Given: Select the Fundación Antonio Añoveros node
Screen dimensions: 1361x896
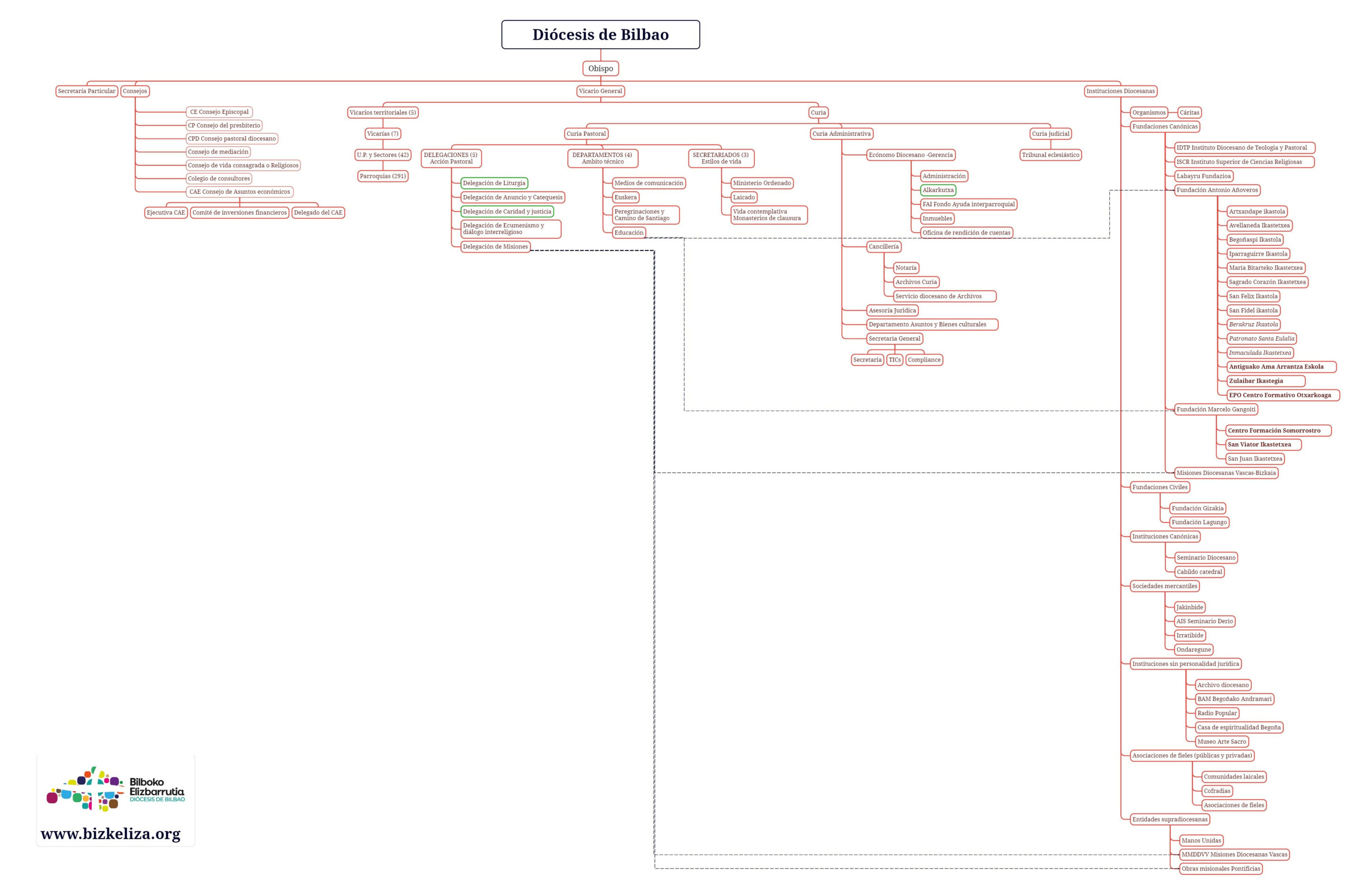Looking at the screenshot, I should [1217, 190].
